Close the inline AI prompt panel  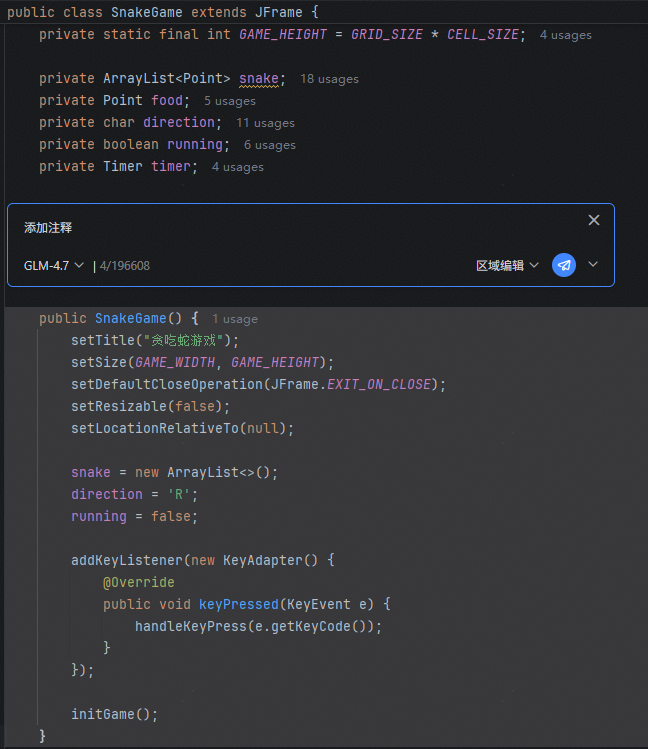click(594, 220)
